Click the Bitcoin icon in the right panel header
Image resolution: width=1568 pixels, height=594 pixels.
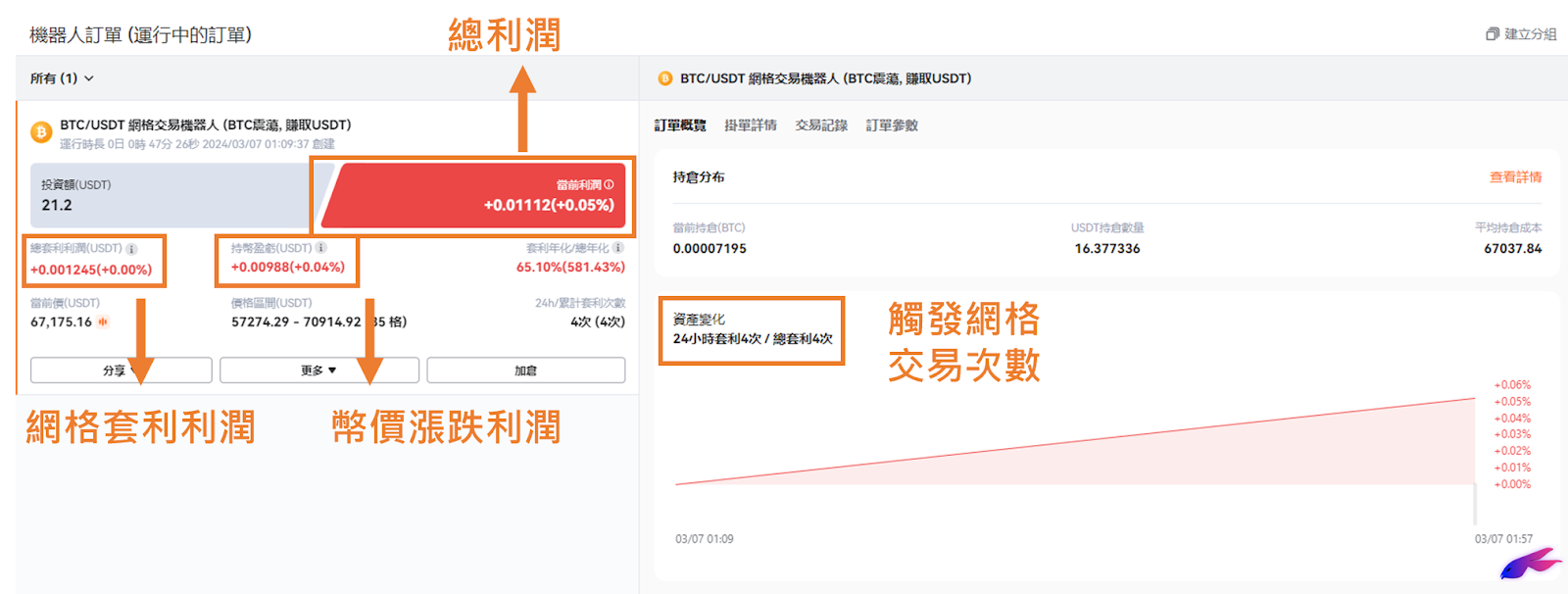[x=665, y=78]
